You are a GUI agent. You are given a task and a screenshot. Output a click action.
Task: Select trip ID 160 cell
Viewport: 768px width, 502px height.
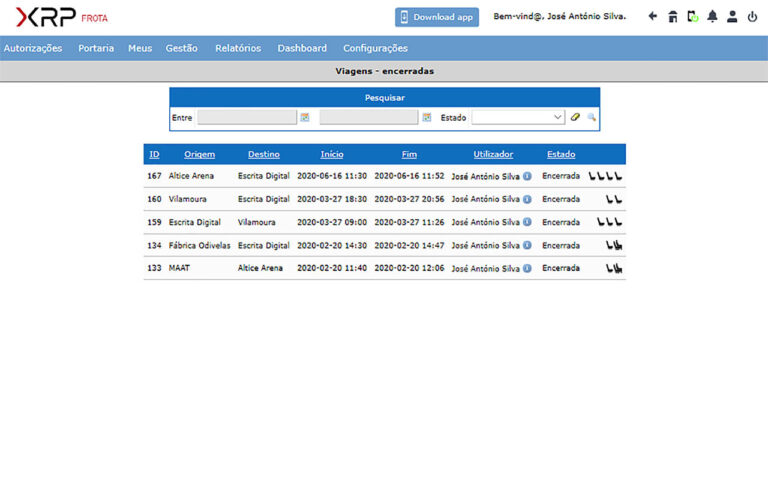point(154,199)
